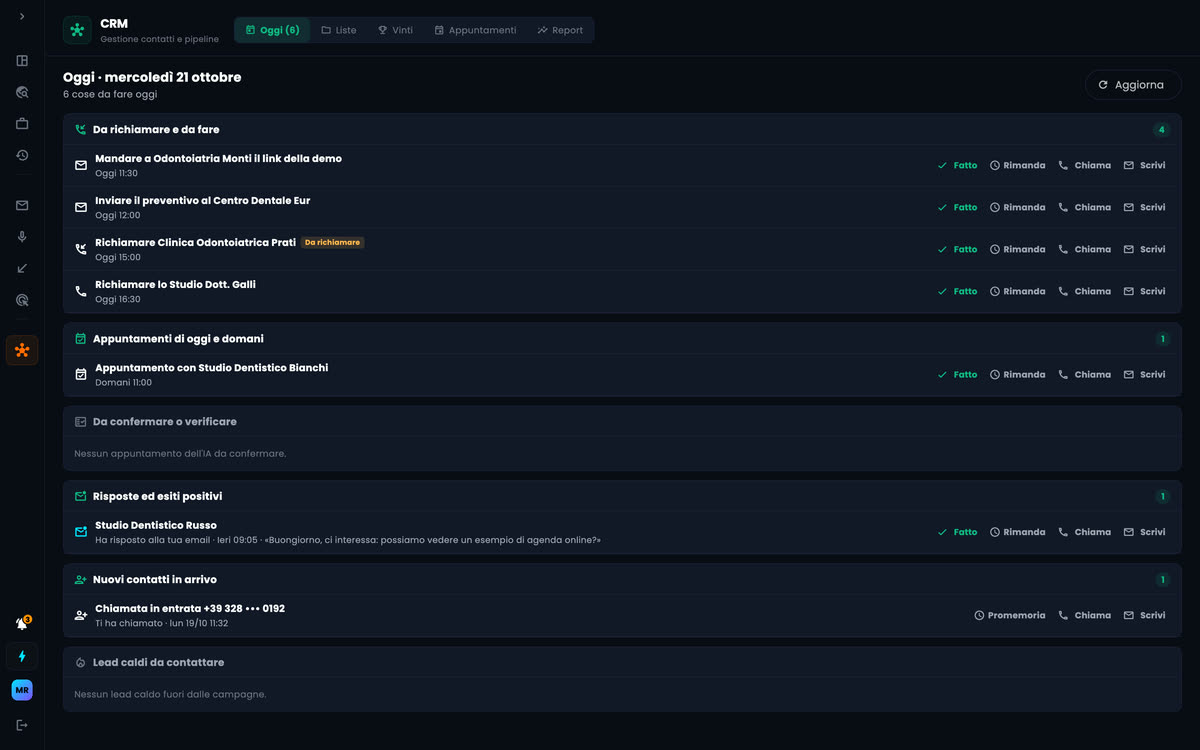The image size is (1200, 750).
Task: Open the MR user avatar
Action: coord(22,690)
